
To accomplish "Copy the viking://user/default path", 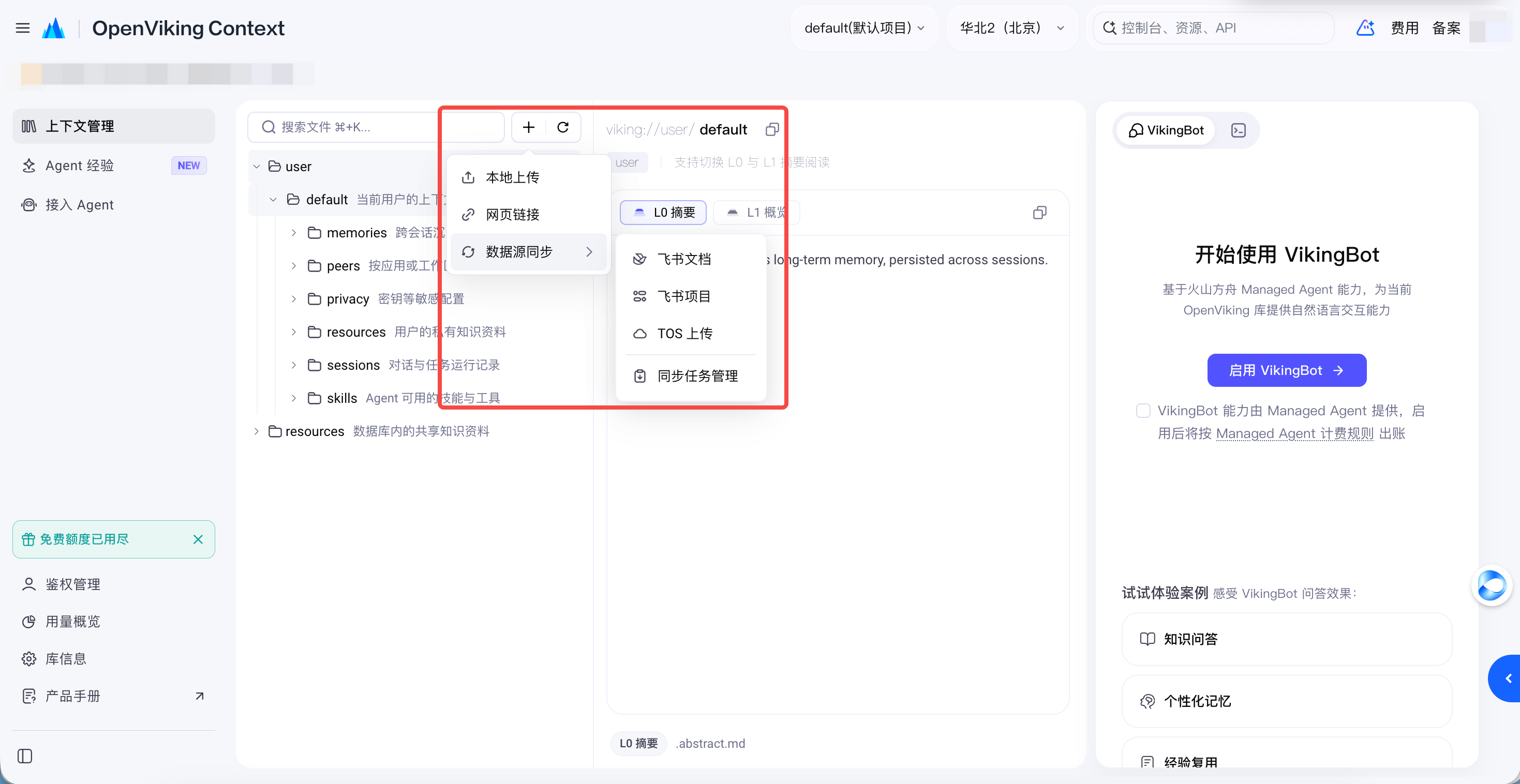I will (772, 130).
